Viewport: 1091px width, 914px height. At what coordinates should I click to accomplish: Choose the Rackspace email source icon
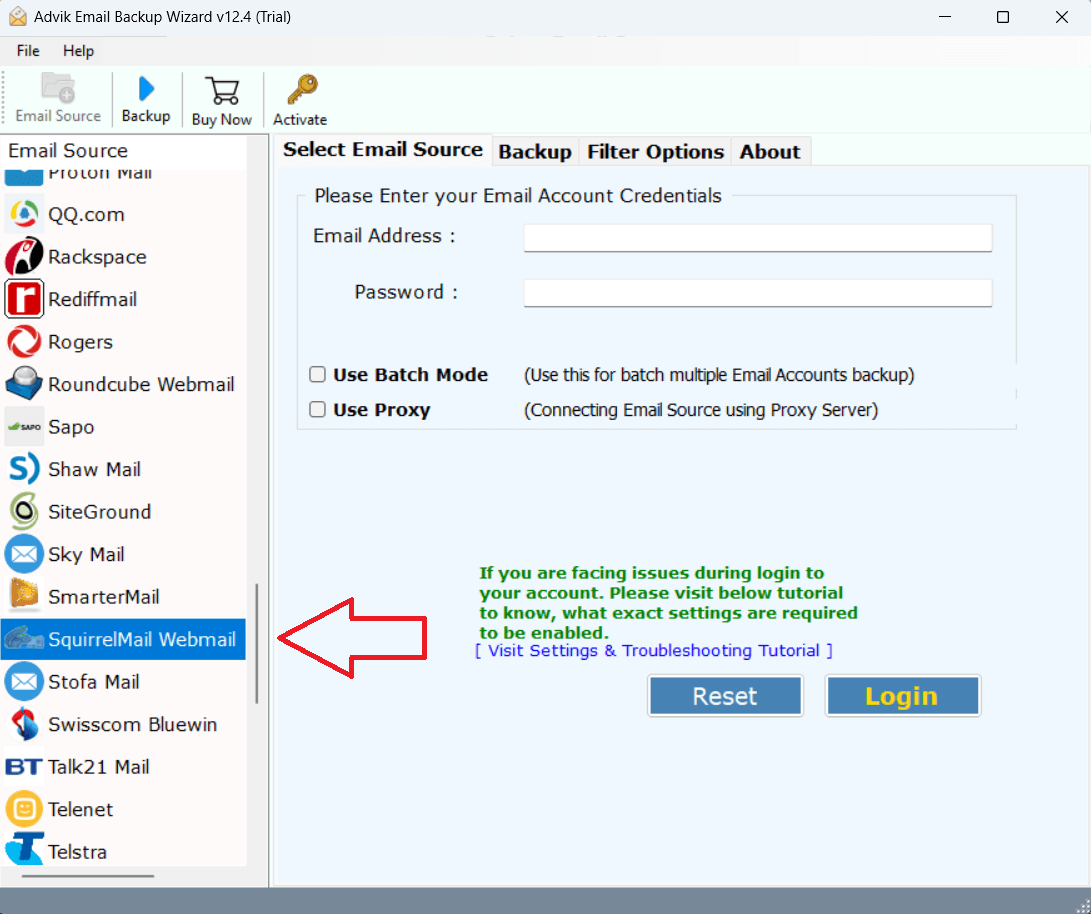[24, 257]
